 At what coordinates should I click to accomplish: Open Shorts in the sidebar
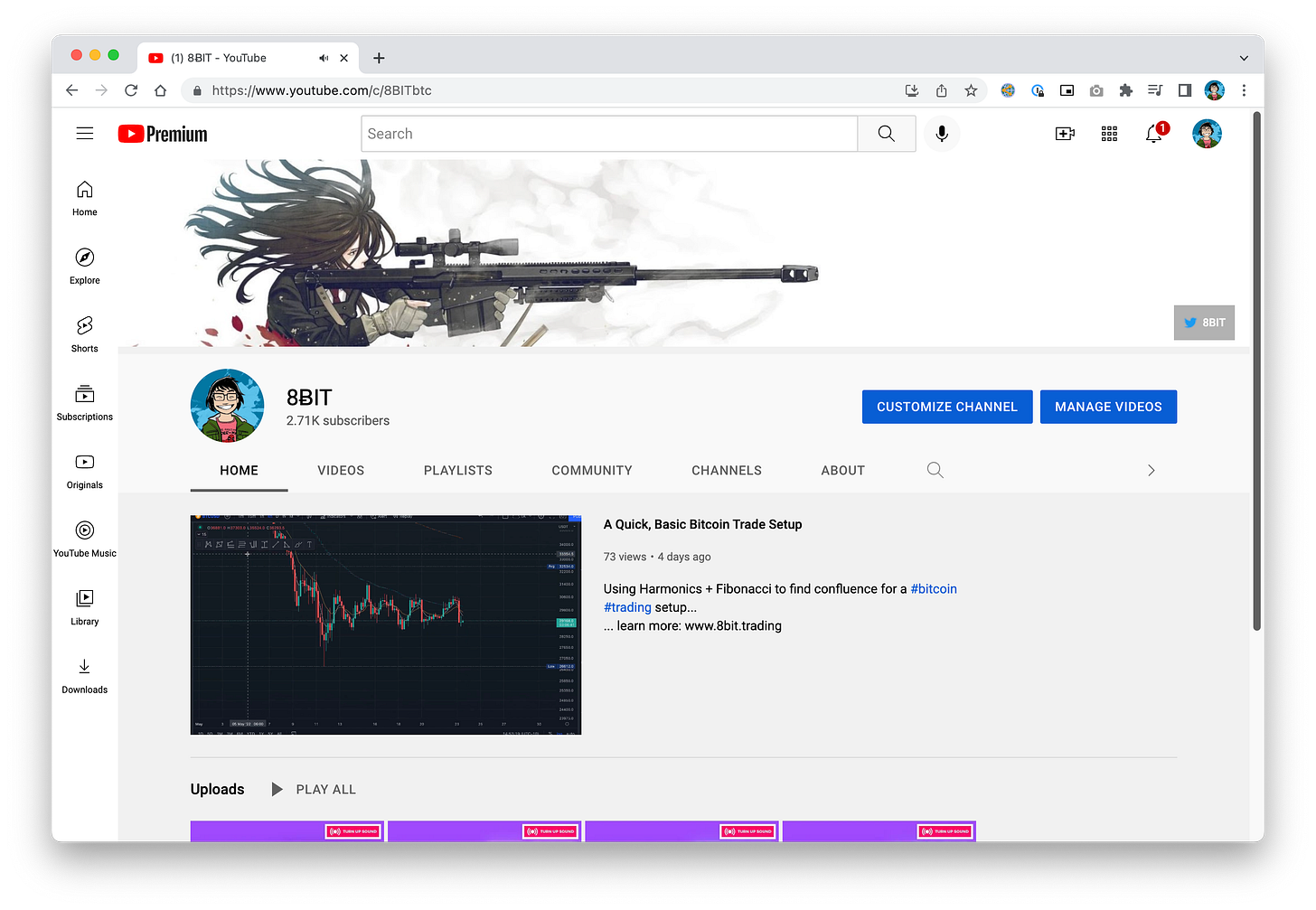coord(85,334)
